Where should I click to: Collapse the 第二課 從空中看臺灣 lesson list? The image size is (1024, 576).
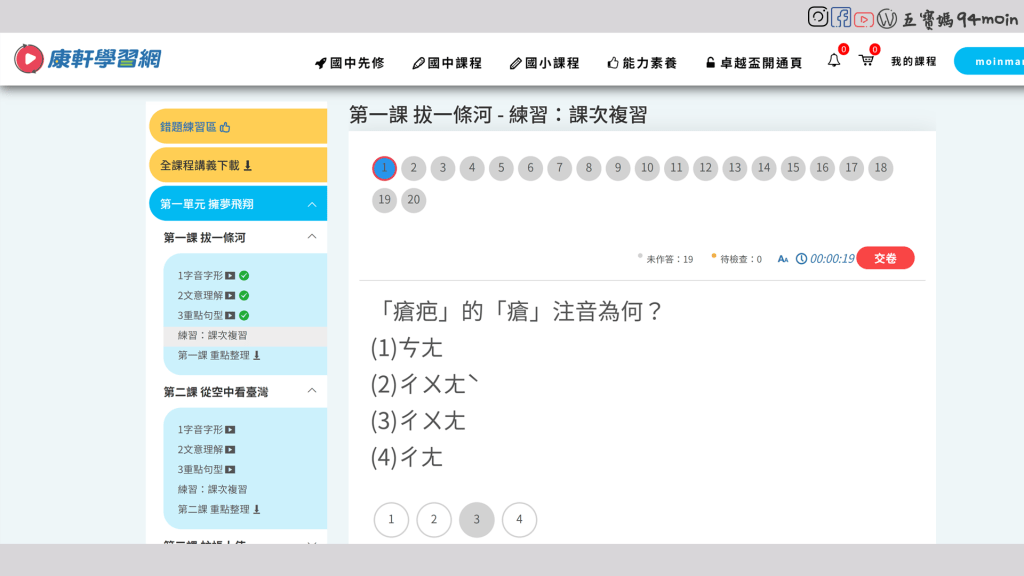click(312, 391)
